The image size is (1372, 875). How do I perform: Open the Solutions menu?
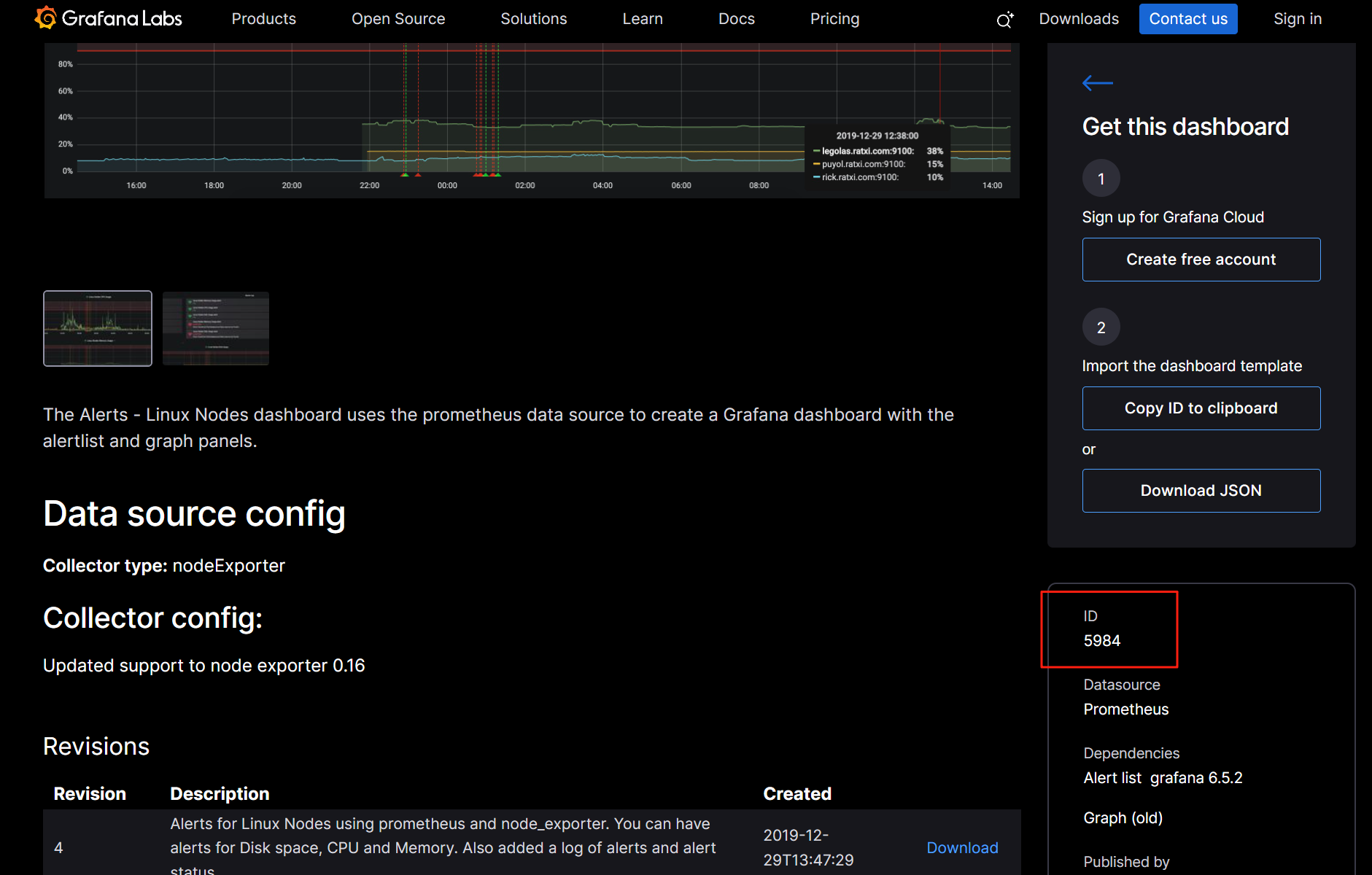pyautogui.click(x=533, y=19)
